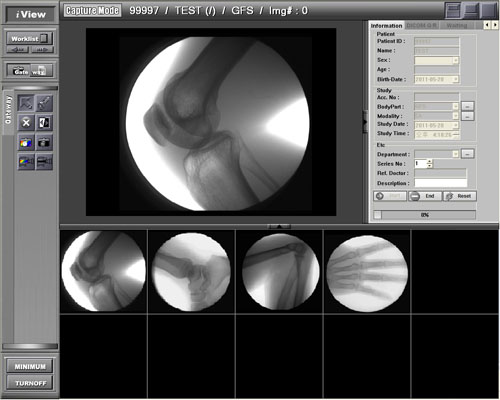Click the color video camera record icon

pyautogui.click(x=26, y=162)
